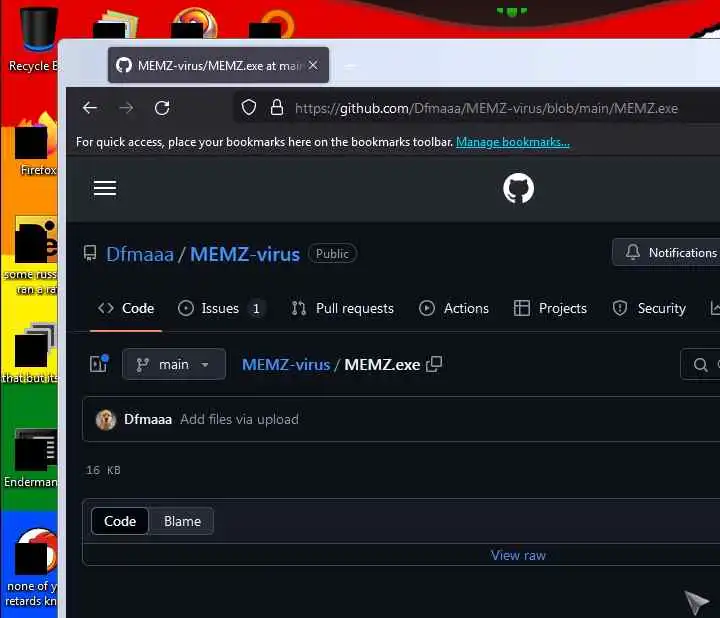Open the 'Add files via upload' commit message
720x618 pixels.
[239, 419]
